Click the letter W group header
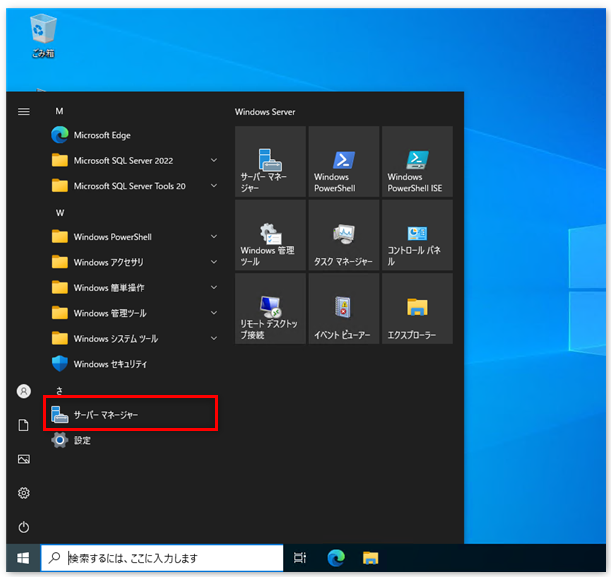Viewport: 611px width, 577px height. (x=60, y=213)
